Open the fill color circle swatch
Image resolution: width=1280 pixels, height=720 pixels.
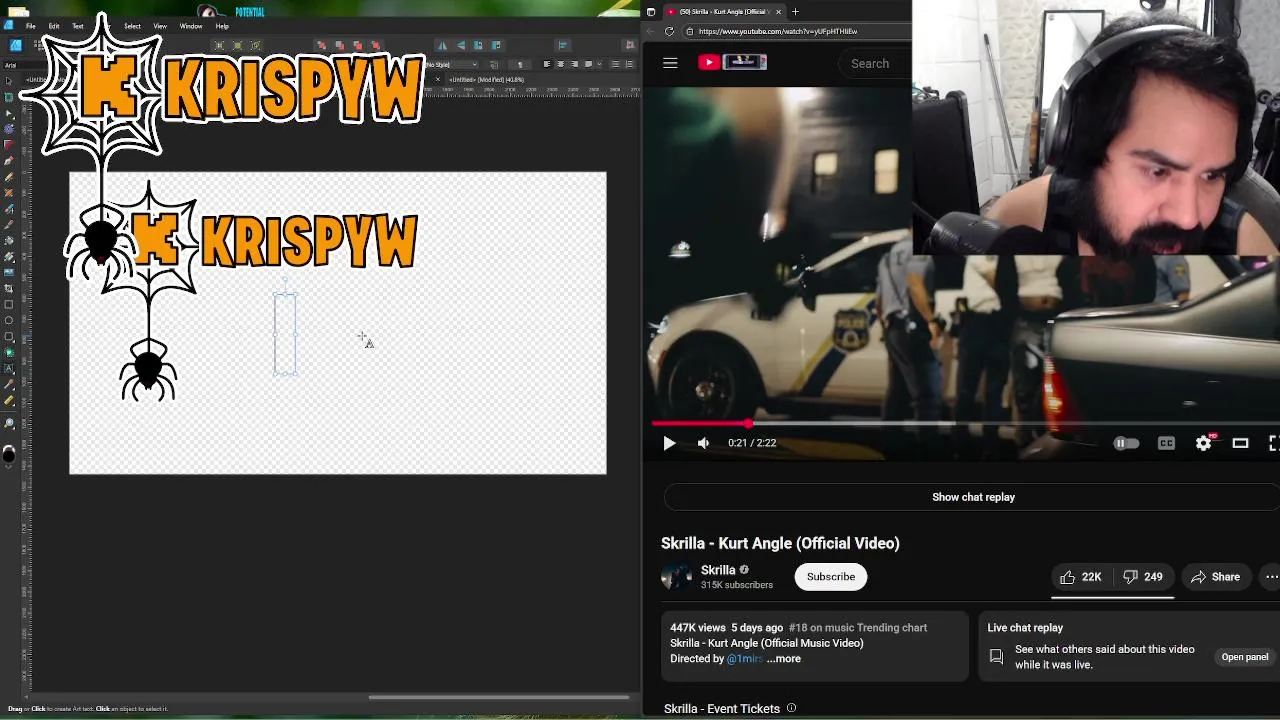[x=9, y=455]
